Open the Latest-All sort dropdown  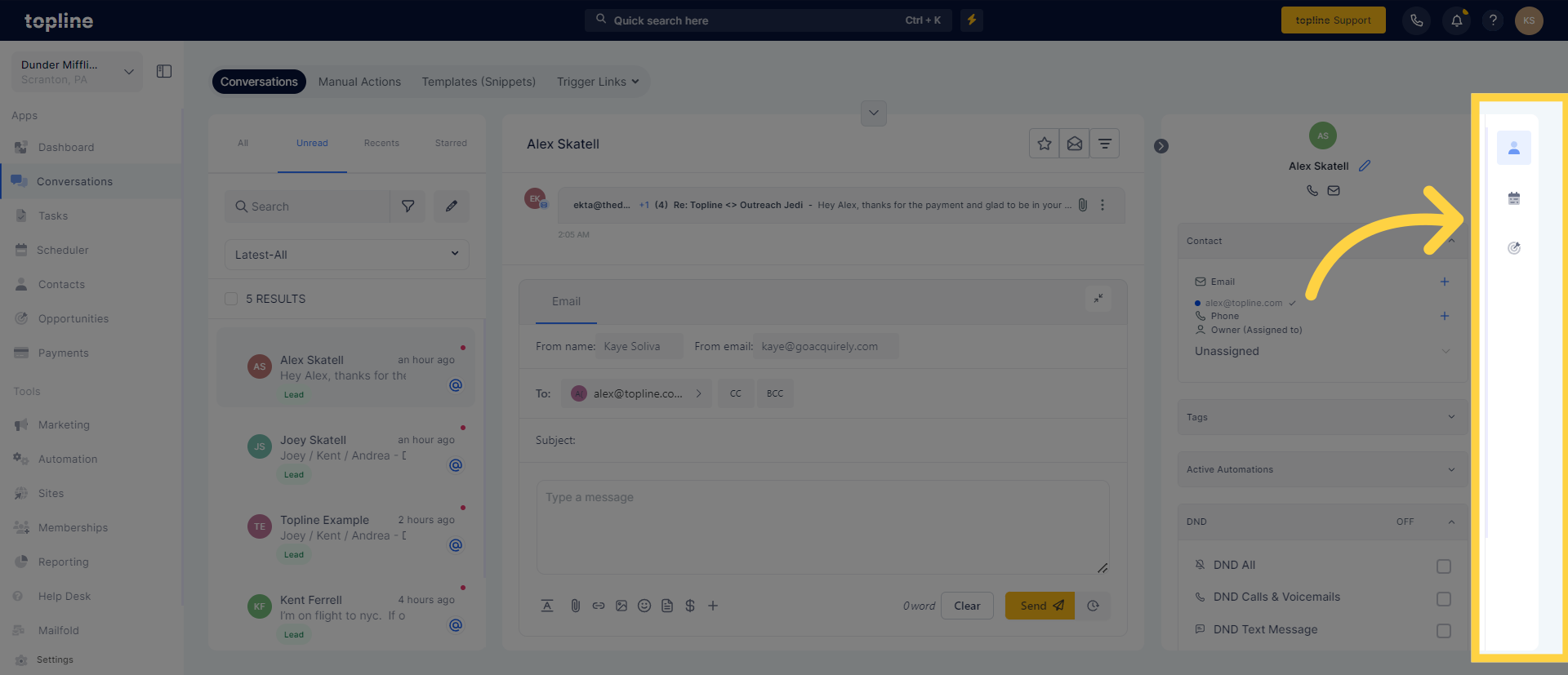(x=346, y=255)
